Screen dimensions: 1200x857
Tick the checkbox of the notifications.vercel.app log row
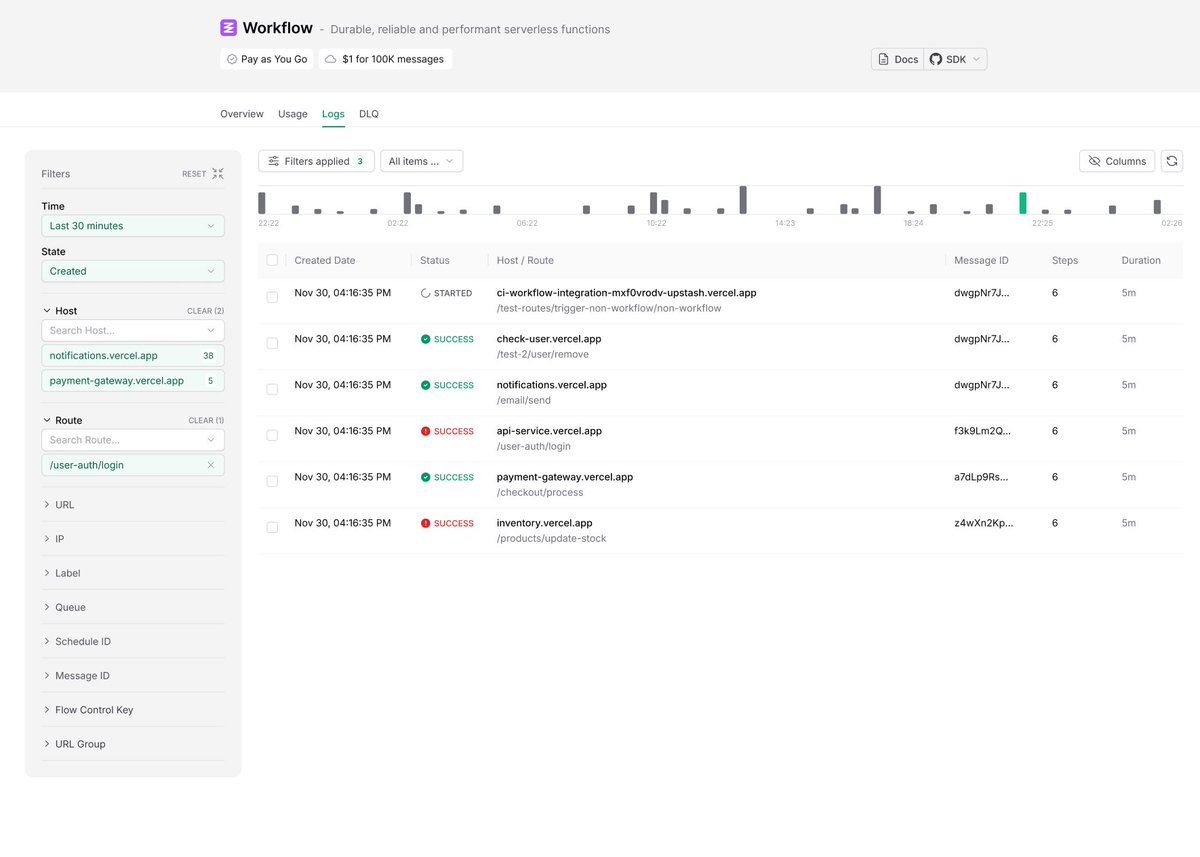272,389
